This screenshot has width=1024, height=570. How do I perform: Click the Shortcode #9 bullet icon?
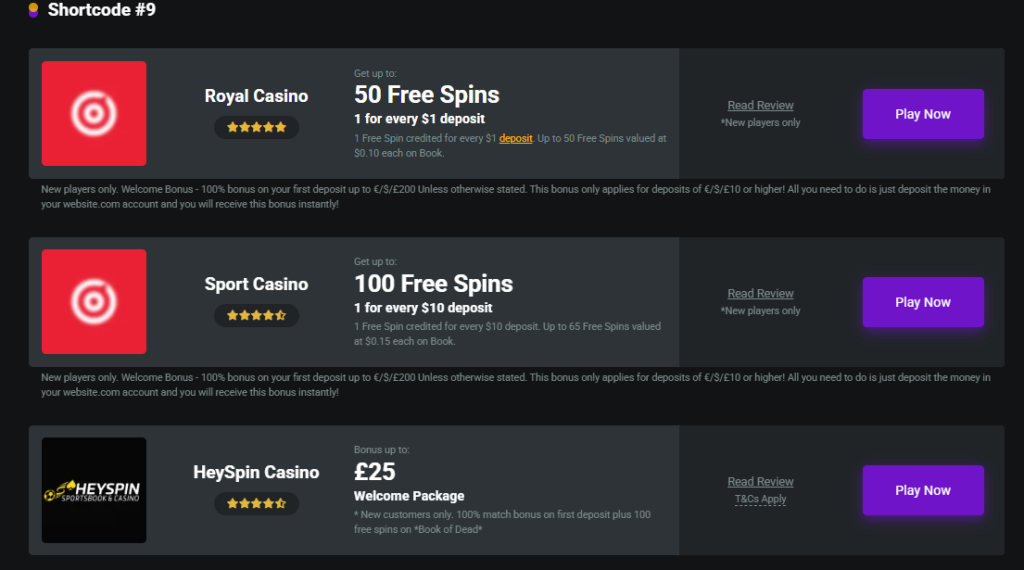[33, 10]
